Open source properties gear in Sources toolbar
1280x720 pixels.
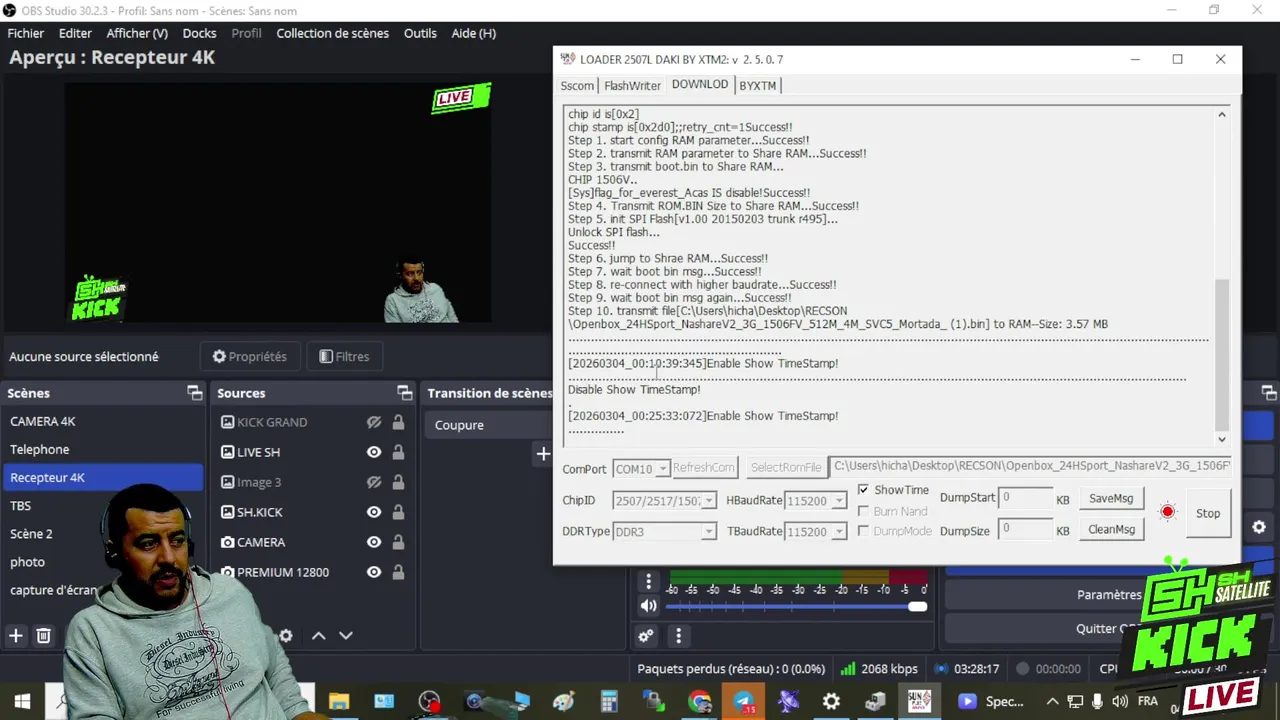pos(286,635)
